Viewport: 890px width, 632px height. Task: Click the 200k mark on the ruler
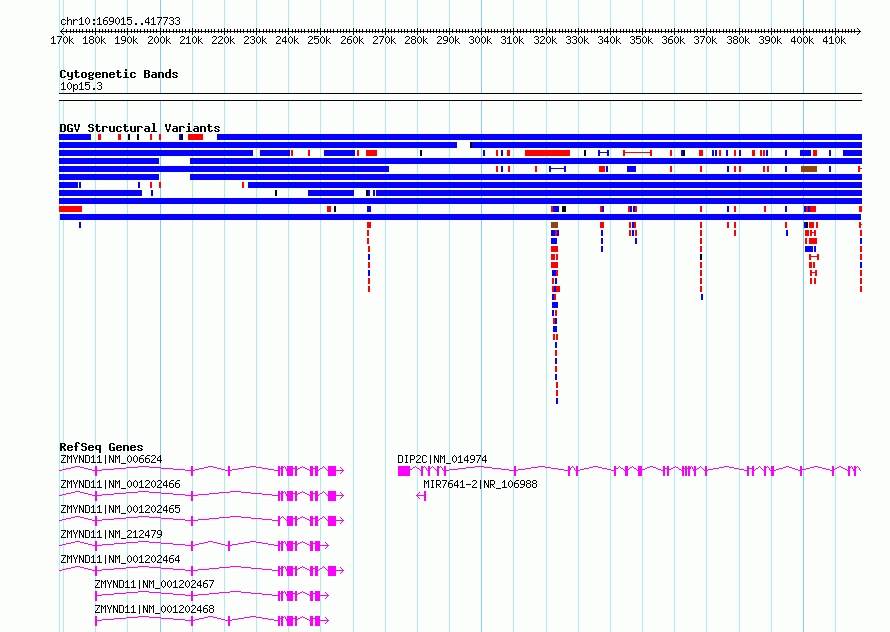159,40
